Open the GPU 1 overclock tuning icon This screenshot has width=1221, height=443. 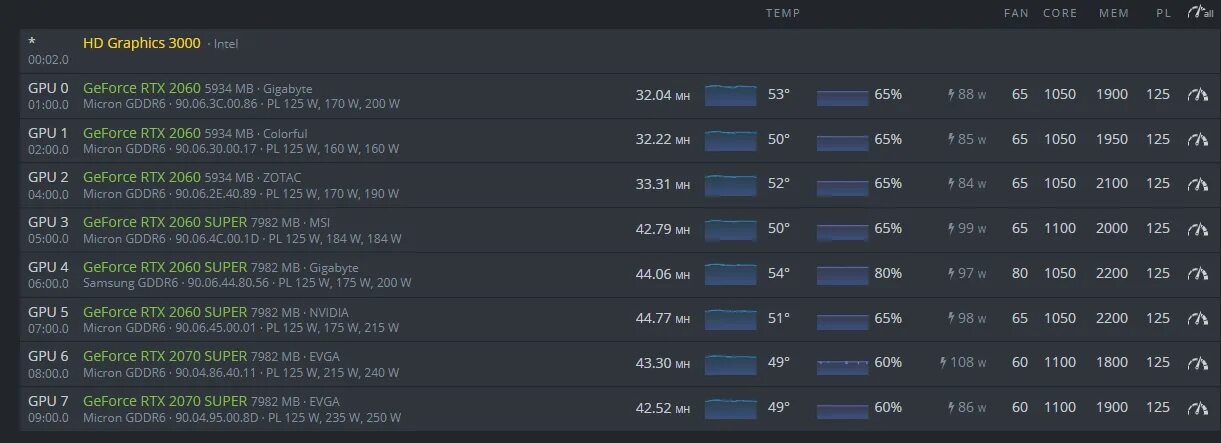click(x=1197, y=140)
